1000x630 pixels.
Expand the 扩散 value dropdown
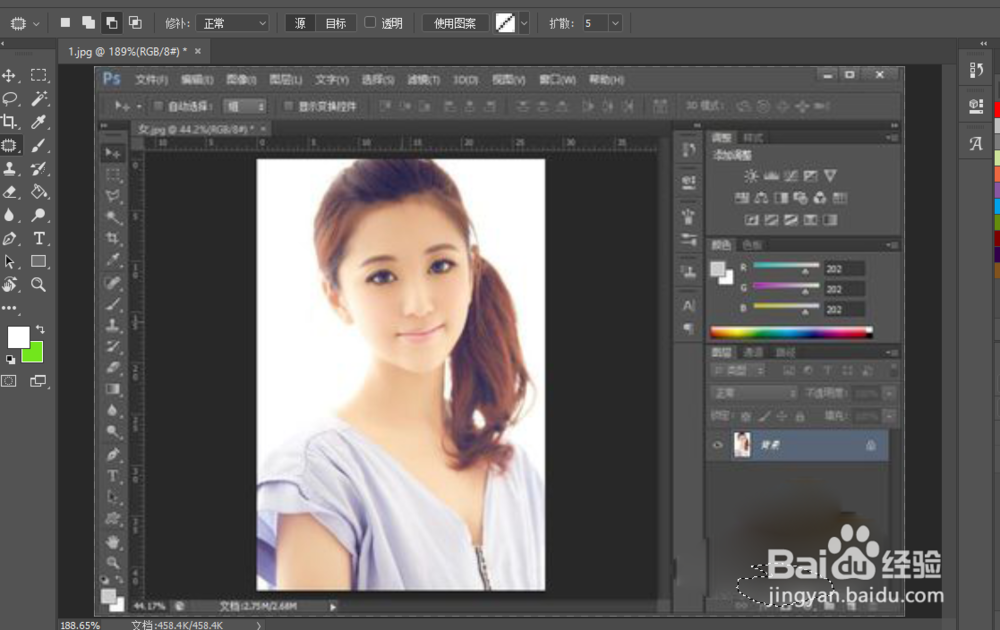tap(614, 22)
